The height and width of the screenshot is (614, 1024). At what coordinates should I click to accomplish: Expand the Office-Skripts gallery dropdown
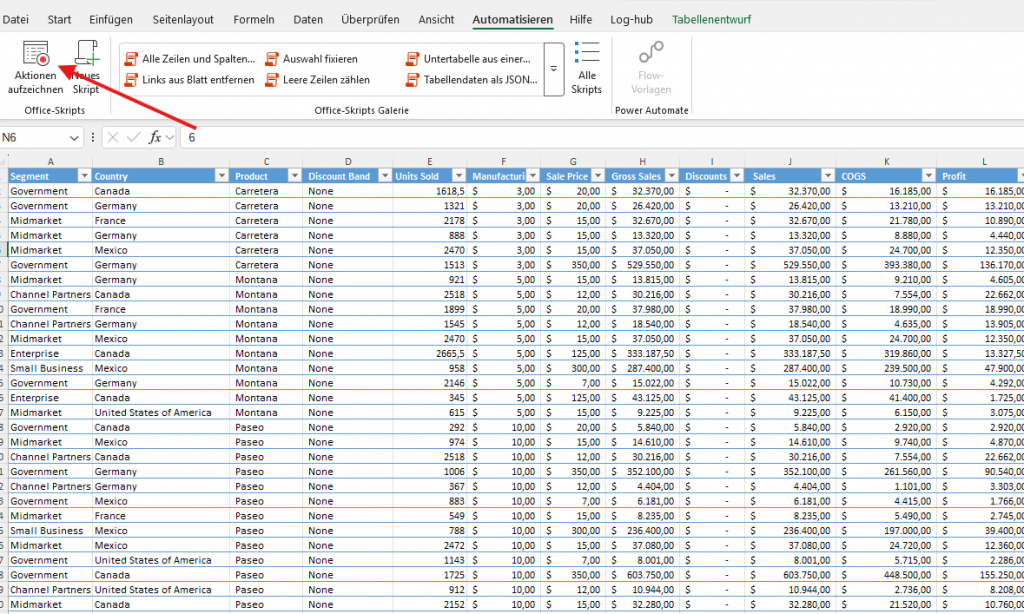[x=554, y=69]
